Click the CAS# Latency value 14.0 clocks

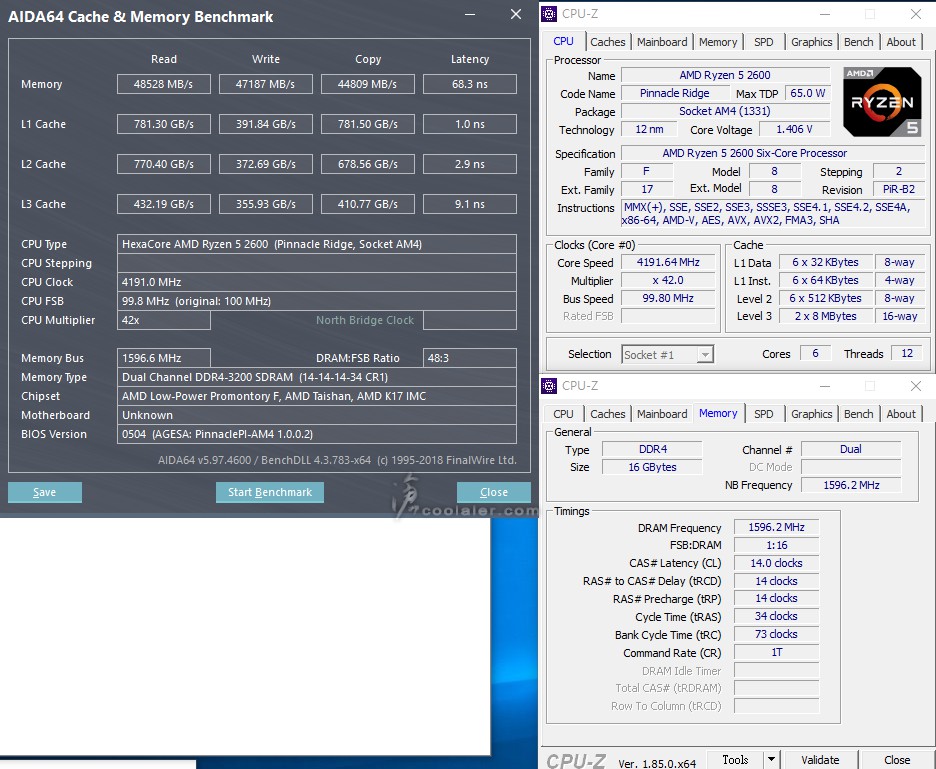777,563
